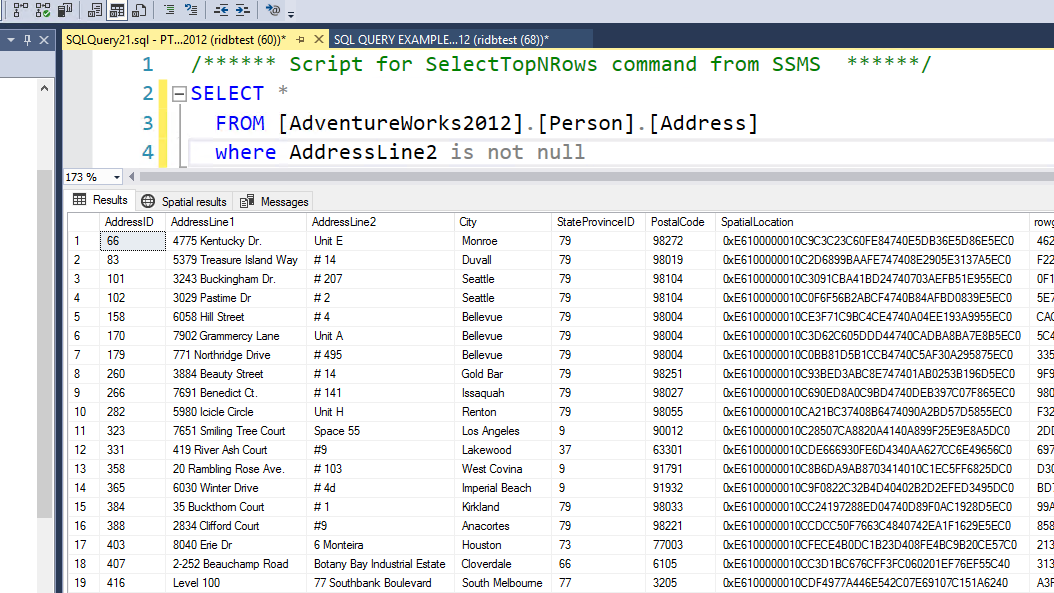
Task: Toggle Include Actual Execution Plan
Action: coord(20,9)
